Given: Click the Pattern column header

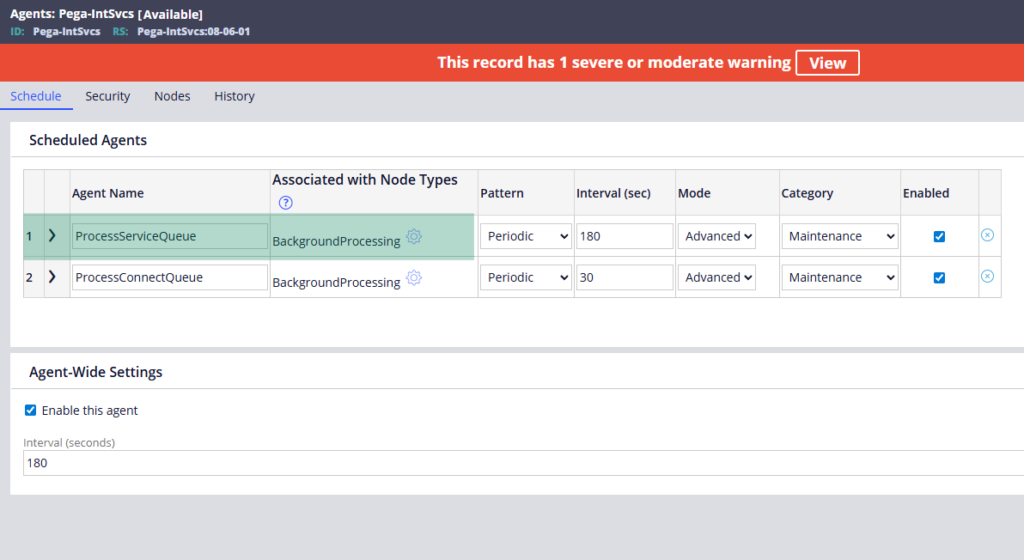Looking at the screenshot, I should (x=502, y=193).
